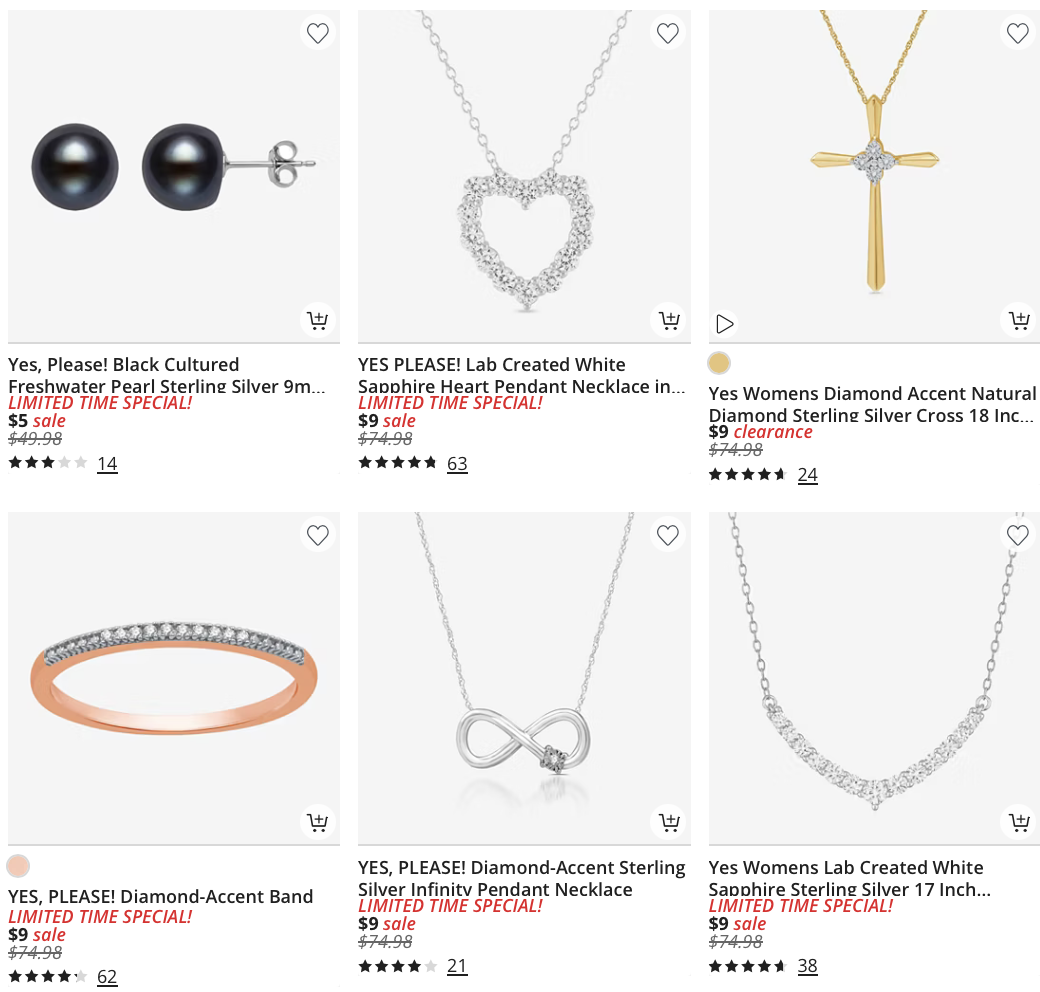Toggle wishlist heart on gold cross pendant
The height and width of the screenshot is (992, 1040).
click(1017, 33)
